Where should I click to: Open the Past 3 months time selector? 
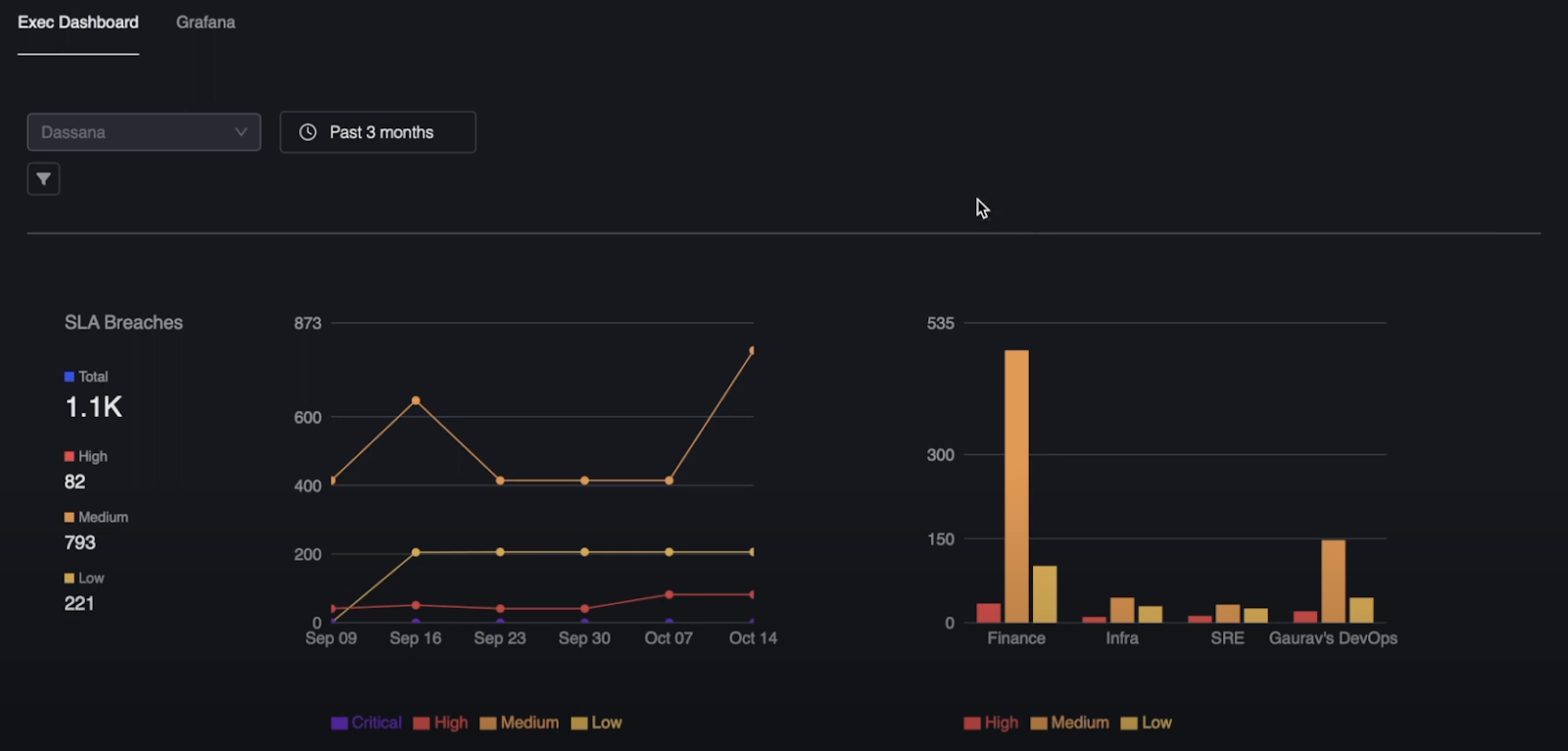point(378,132)
